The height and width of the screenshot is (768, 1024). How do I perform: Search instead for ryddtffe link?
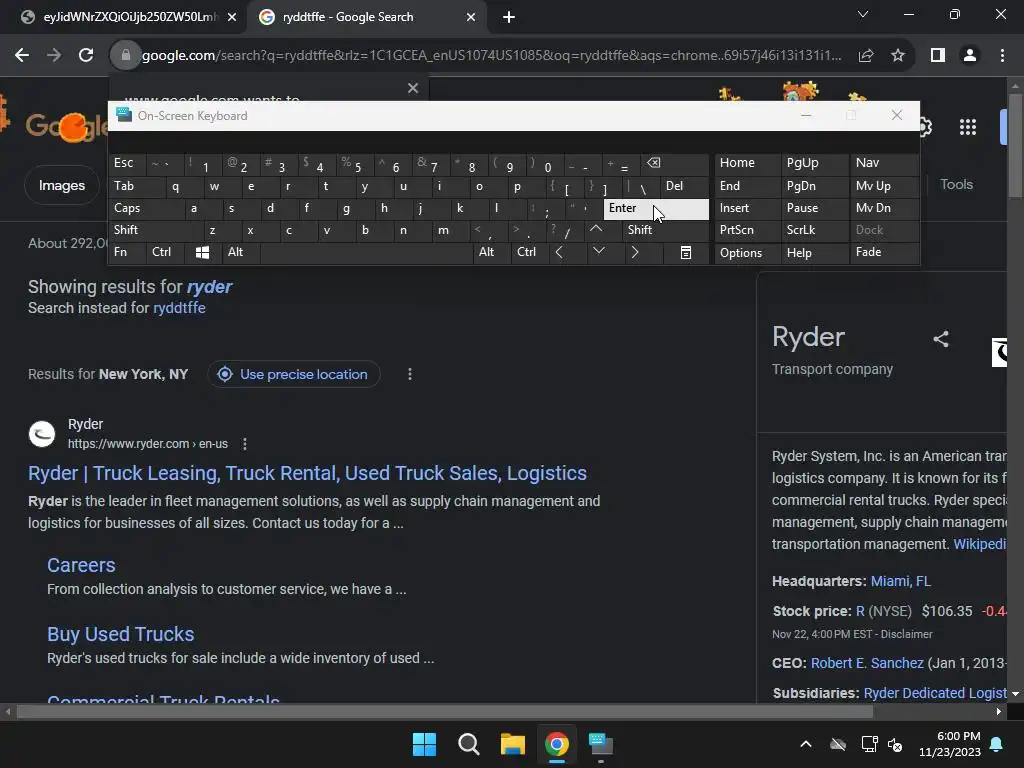[x=179, y=308]
